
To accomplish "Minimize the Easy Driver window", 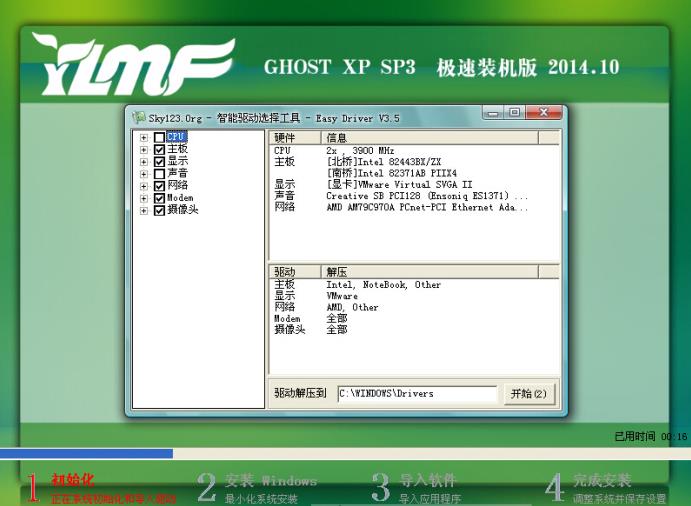I will pos(494,113).
